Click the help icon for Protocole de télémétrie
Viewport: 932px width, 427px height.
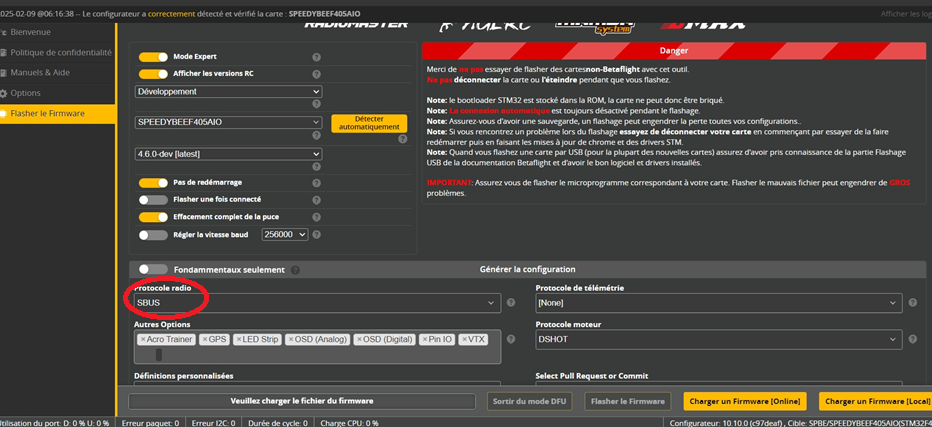(912, 303)
